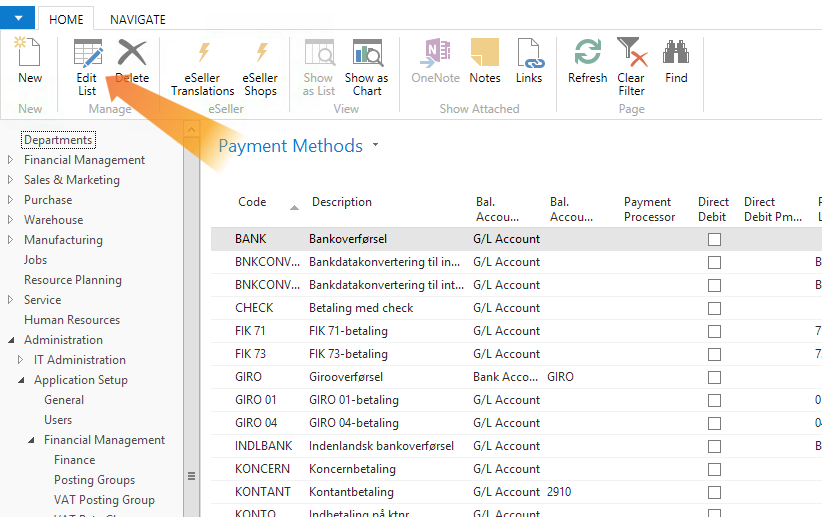The width and height of the screenshot is (822, 517).
Task: Toggle Direct Debit for GIRO row
Action: [x=714, y=378]
